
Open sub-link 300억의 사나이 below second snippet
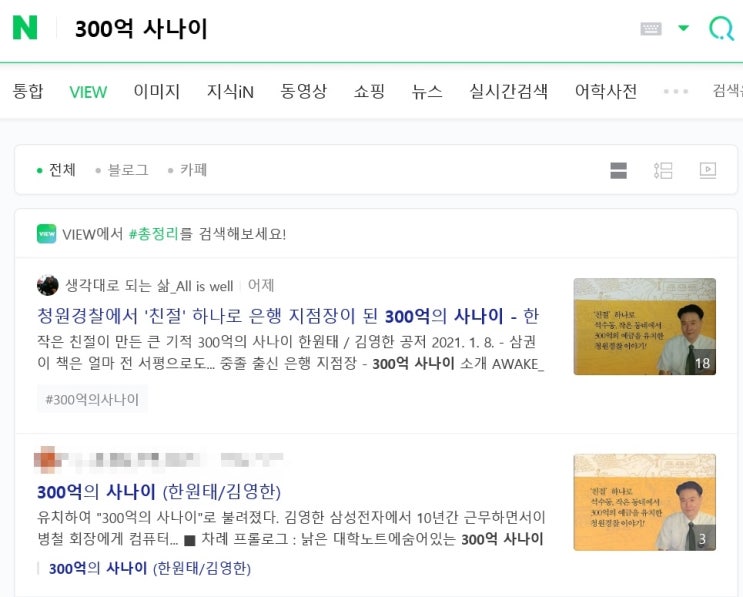tap(150, 568)
